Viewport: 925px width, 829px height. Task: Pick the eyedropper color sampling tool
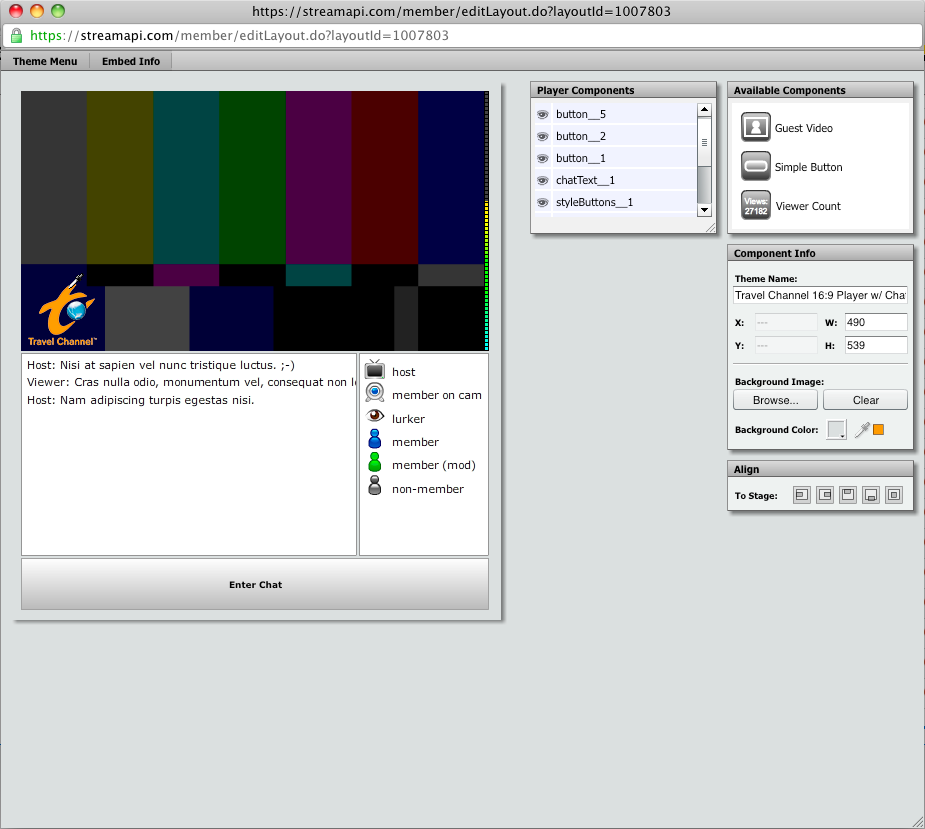click(x=862, y=430)
